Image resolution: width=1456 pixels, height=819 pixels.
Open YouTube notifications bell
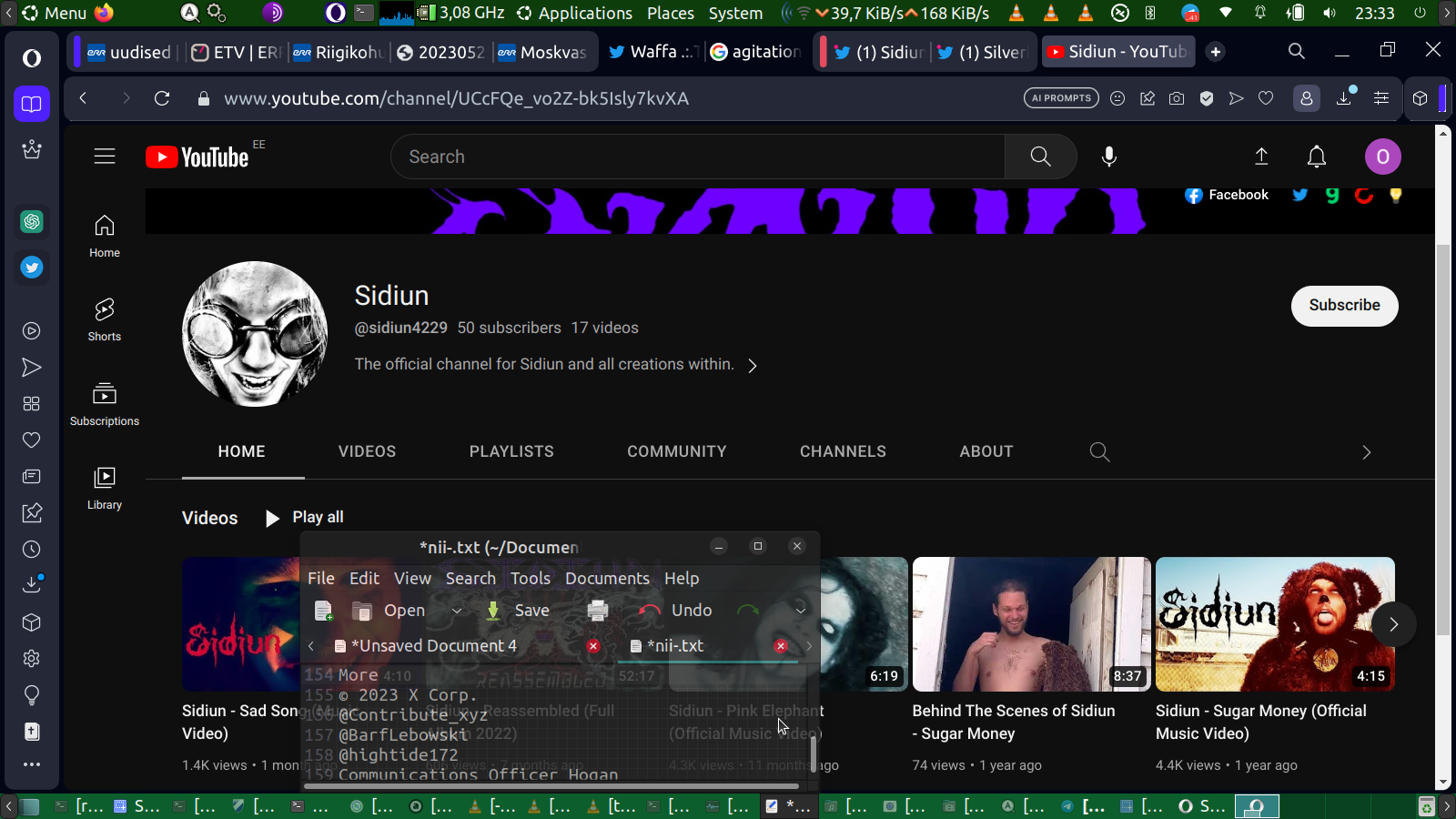click(1317, 157)
